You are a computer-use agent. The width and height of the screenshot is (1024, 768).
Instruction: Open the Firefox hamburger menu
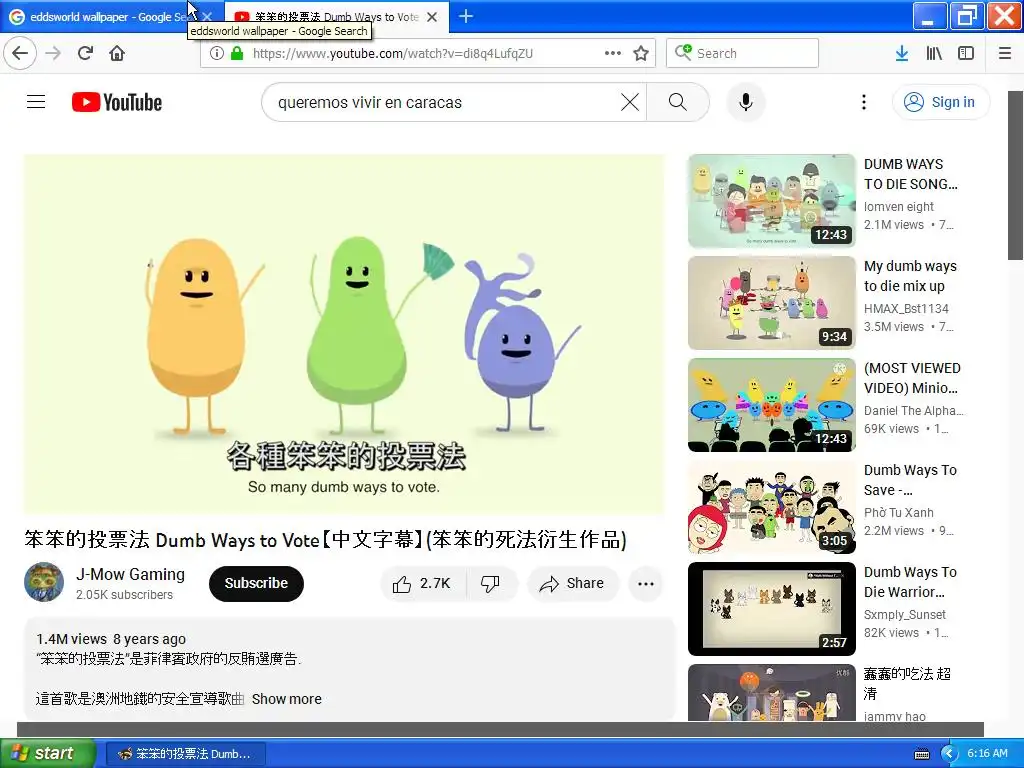1004,53
